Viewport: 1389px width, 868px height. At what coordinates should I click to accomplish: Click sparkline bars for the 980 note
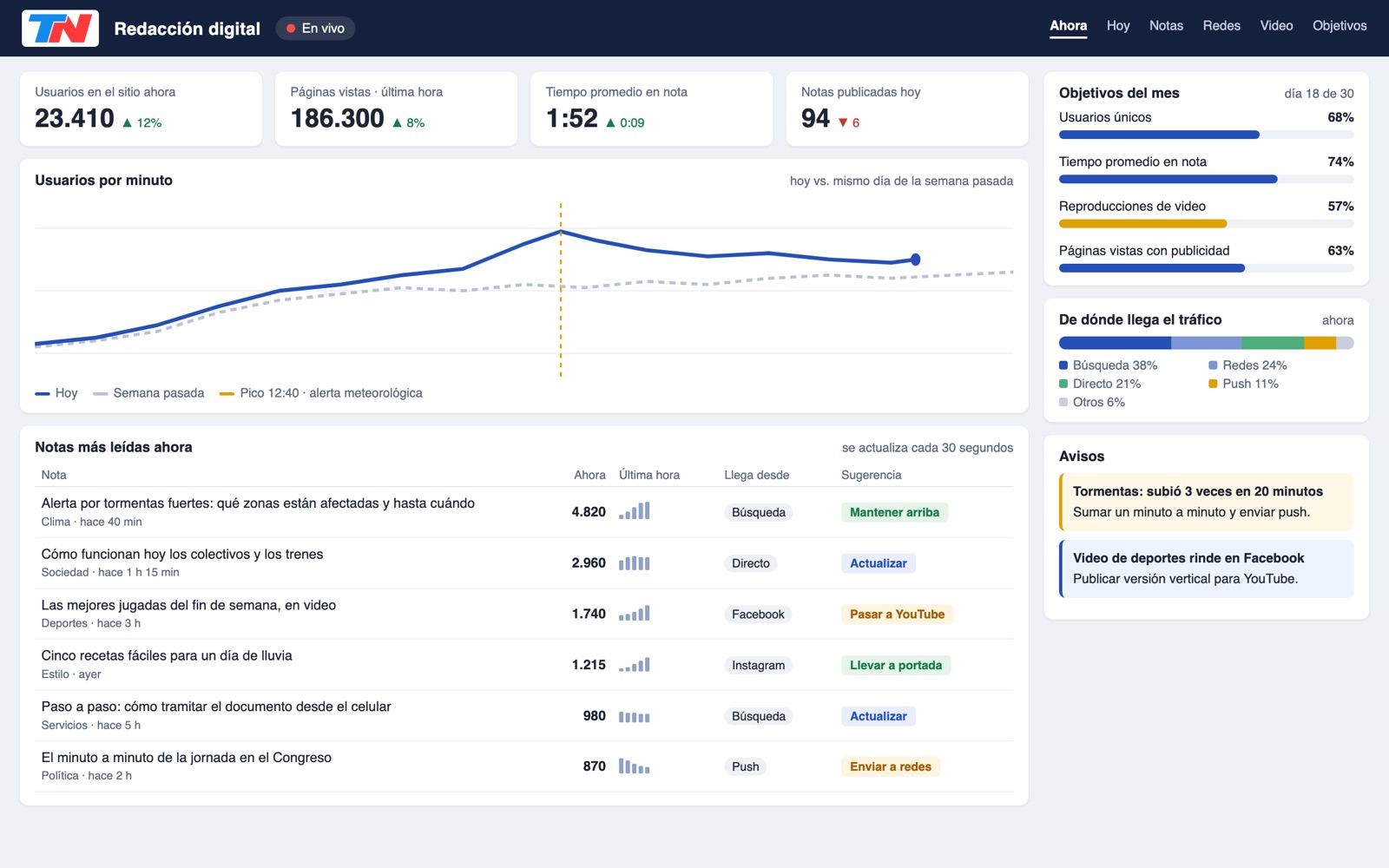(635, 716)
